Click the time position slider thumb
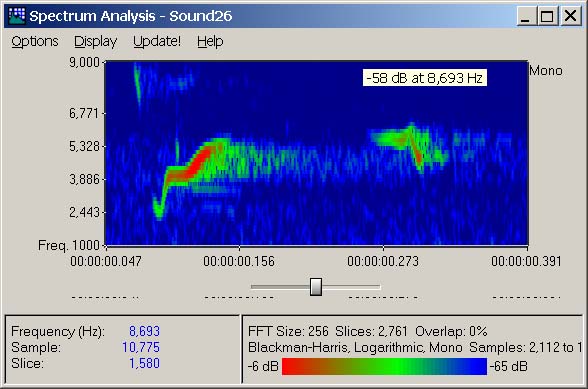Viewport: 588px width, 389px height. (316, 287)
